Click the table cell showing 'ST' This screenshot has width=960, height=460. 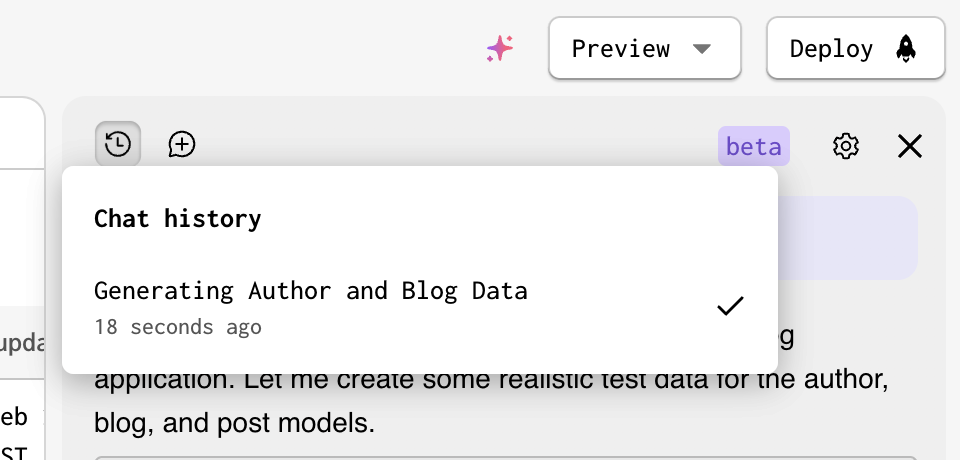coord(13,453)
